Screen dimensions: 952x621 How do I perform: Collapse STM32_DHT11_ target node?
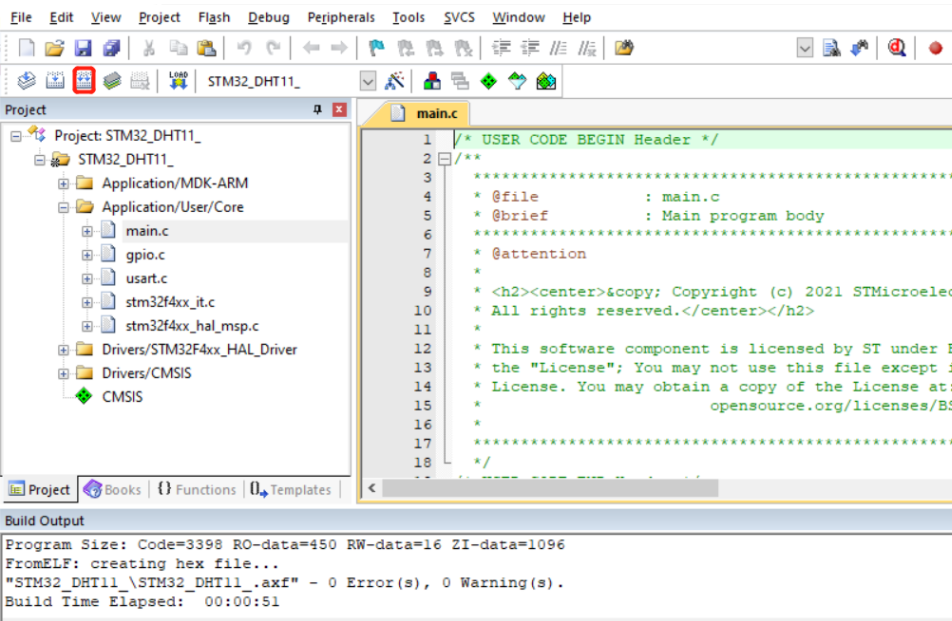pos(39,160)
